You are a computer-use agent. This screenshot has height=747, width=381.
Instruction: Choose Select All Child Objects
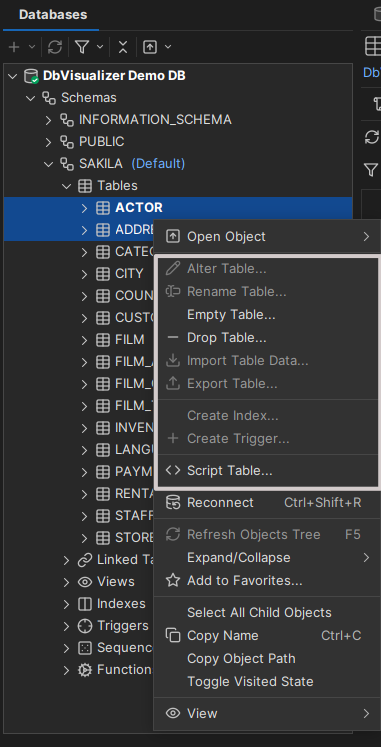point(268,613)
